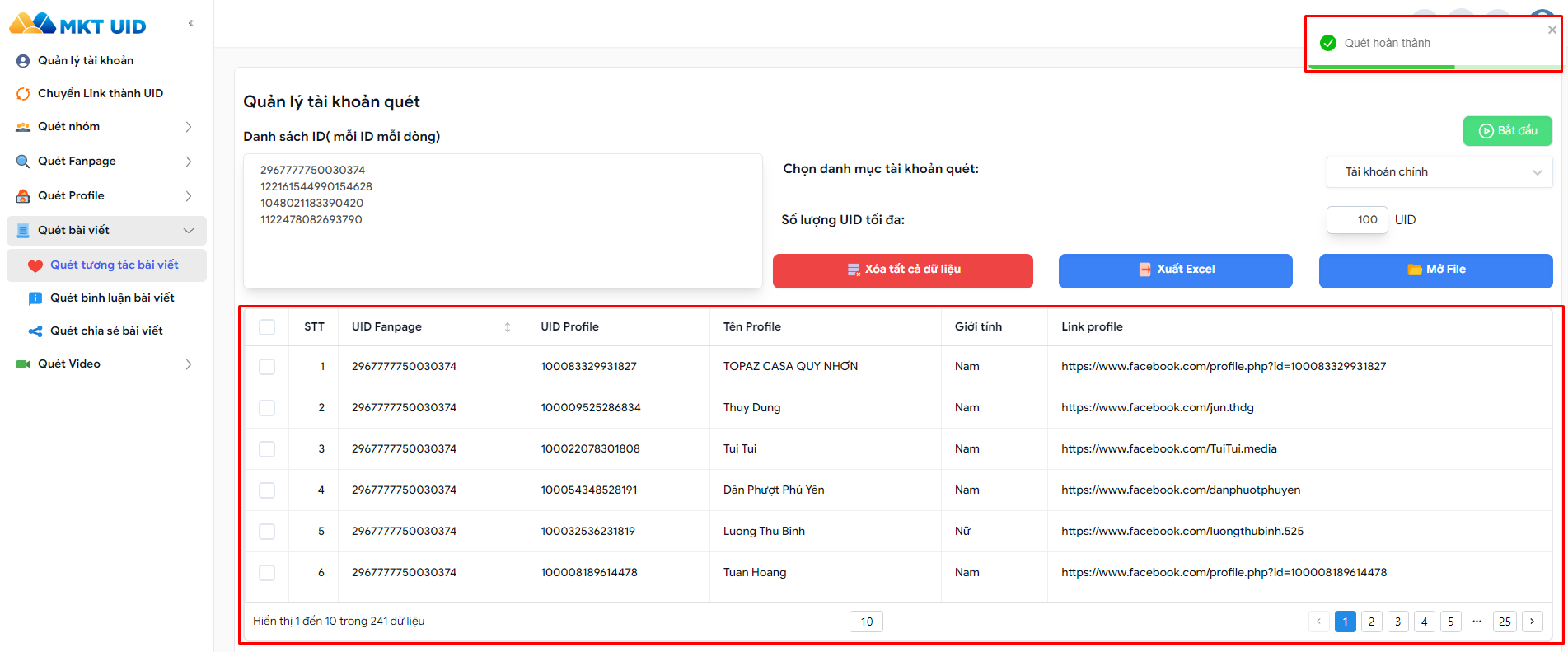Sort by UID Fanpage column arrows
The width and height of the screenshot is (1568, 652).
click(x=508, y=327)
